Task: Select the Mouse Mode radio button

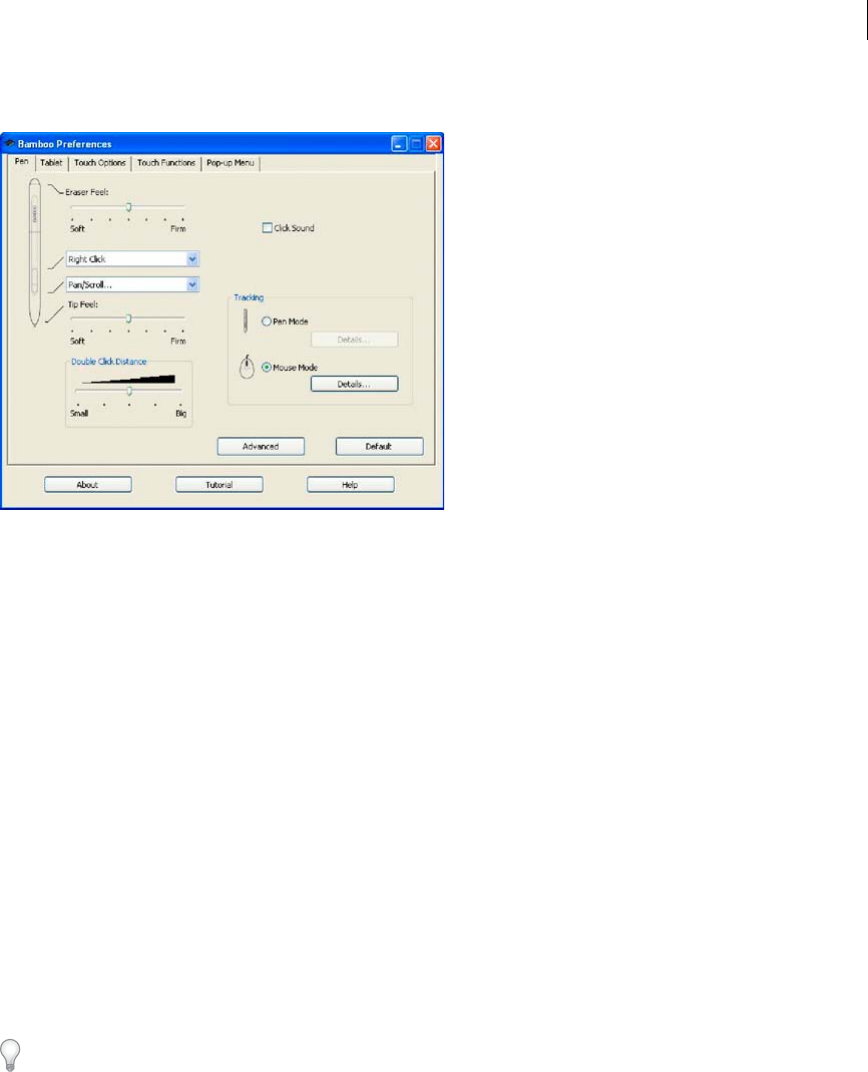Action: pos(267,367)
